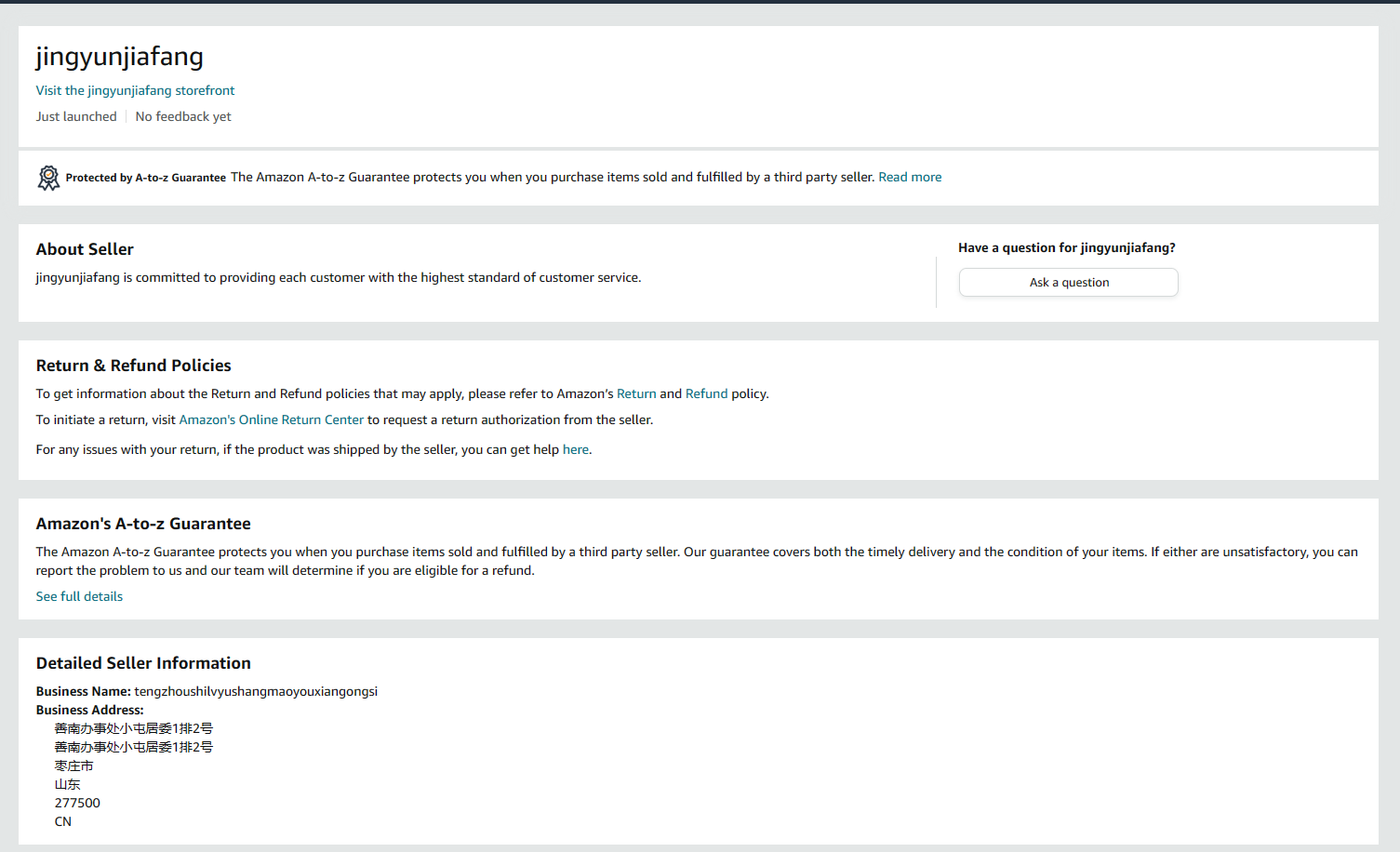The width and height of the screenshot is (1400, 852).
Task: Click the province name 山东
Action: coord(68,784)
